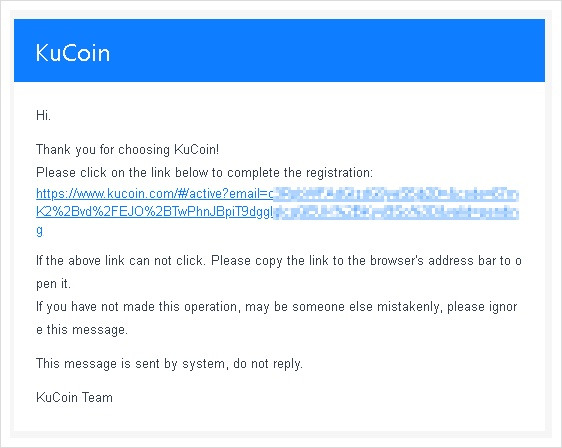The height and width of the screenshot is (448, 562).
Task: Click the second line of the activation URL
Action: point(277,212)
